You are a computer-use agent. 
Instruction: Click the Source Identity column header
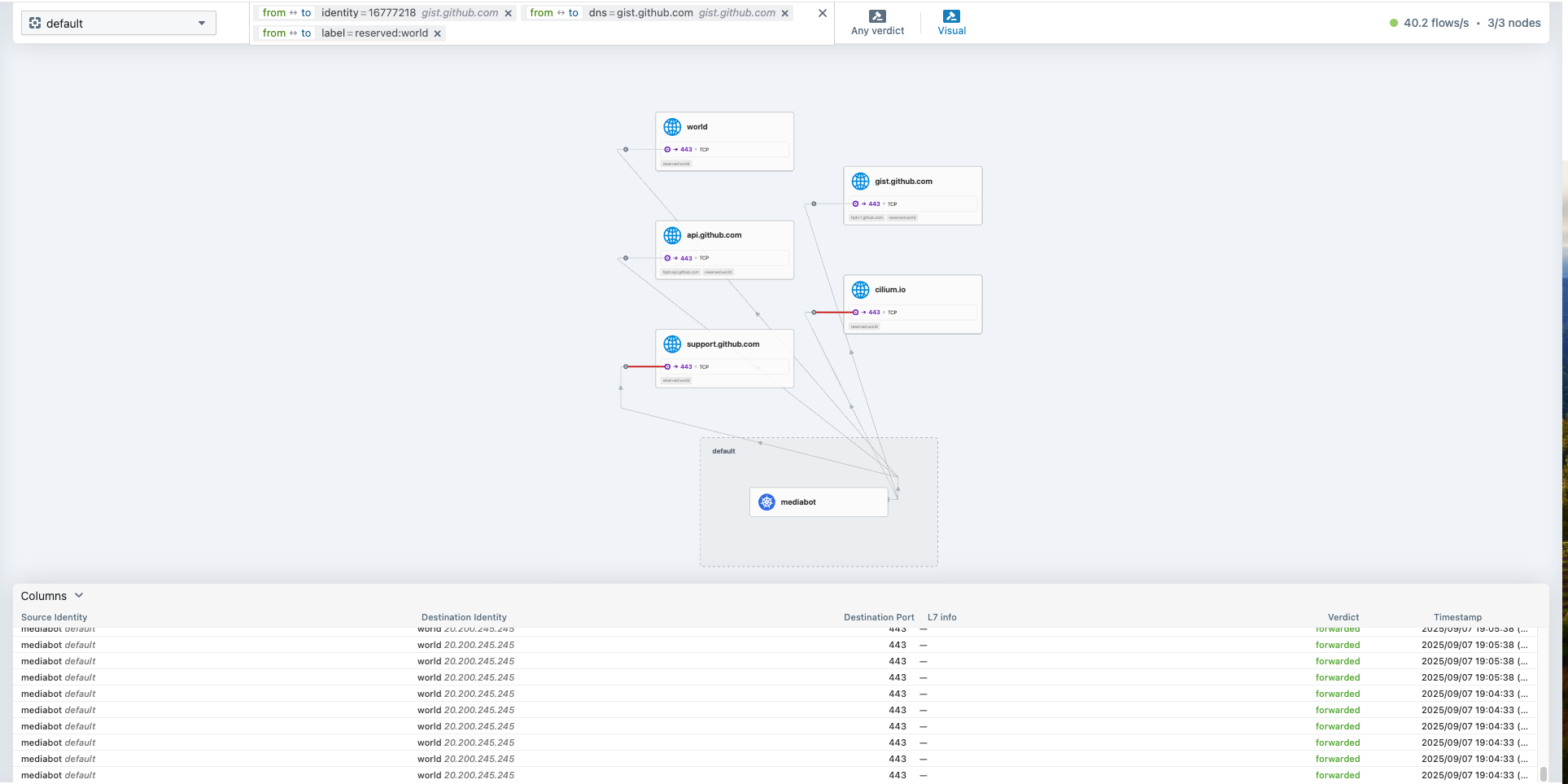(54, 617)
